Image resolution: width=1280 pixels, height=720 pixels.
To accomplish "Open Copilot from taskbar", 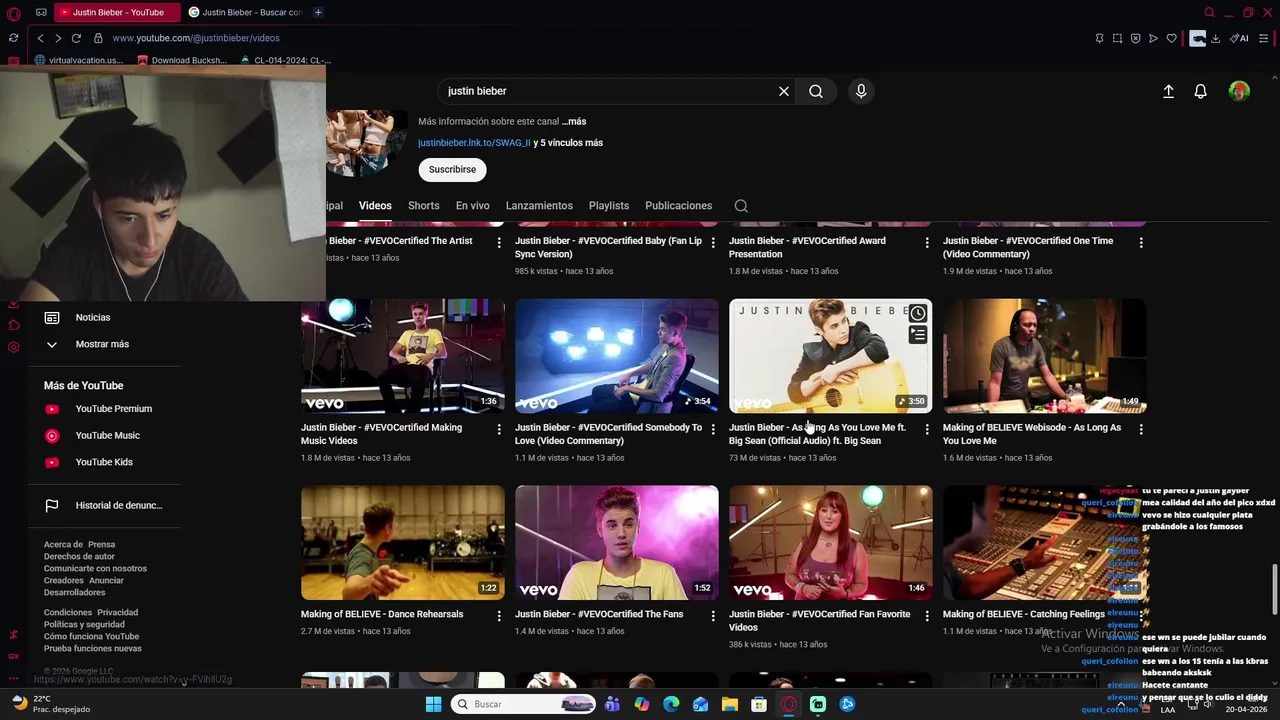I will 642,704.
